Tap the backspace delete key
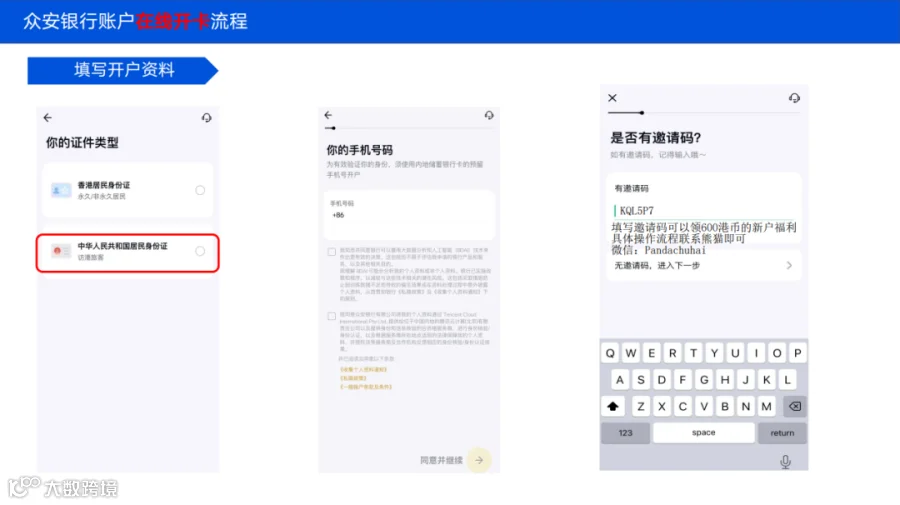 tap(795, 406)
